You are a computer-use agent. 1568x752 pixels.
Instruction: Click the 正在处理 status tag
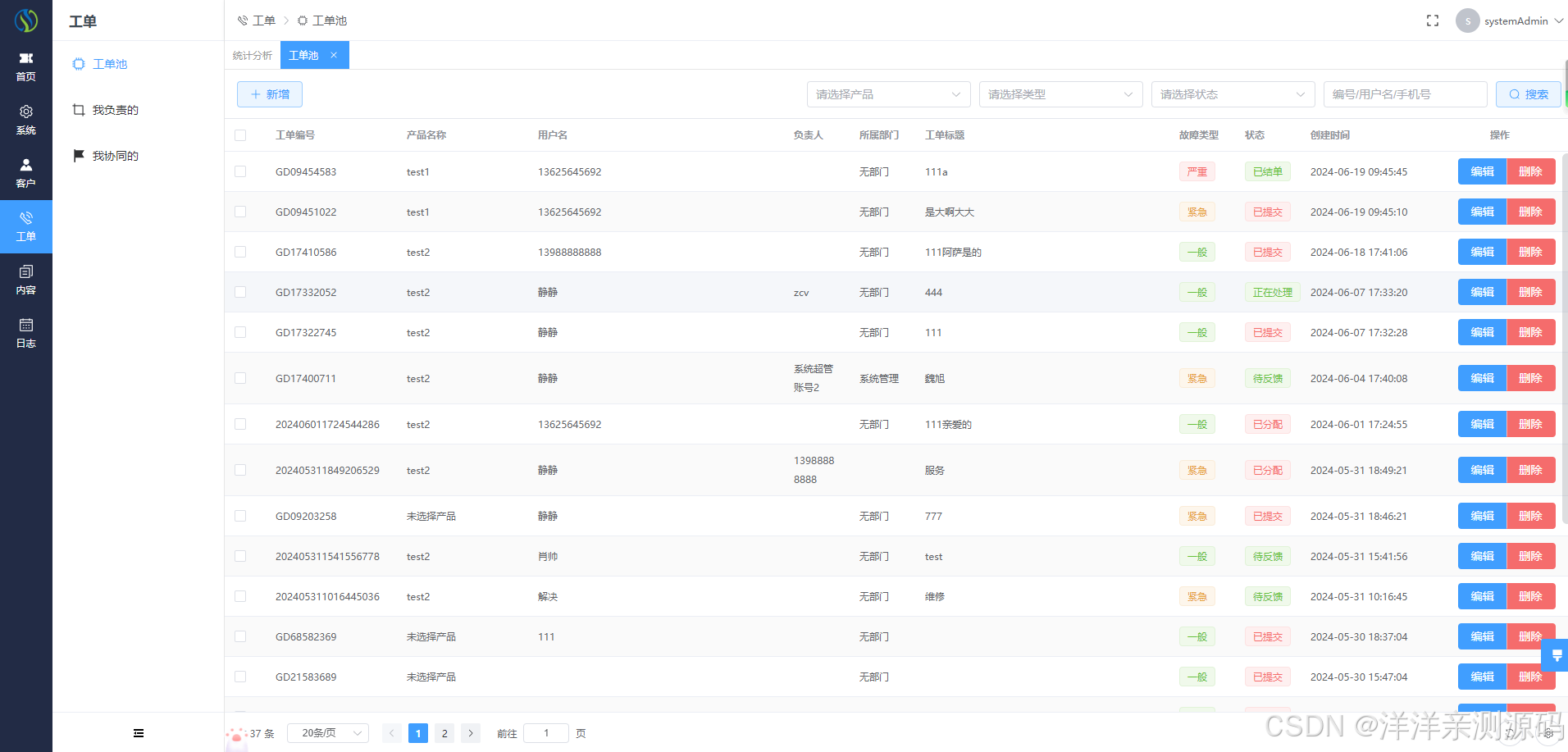pos(1272,292)
